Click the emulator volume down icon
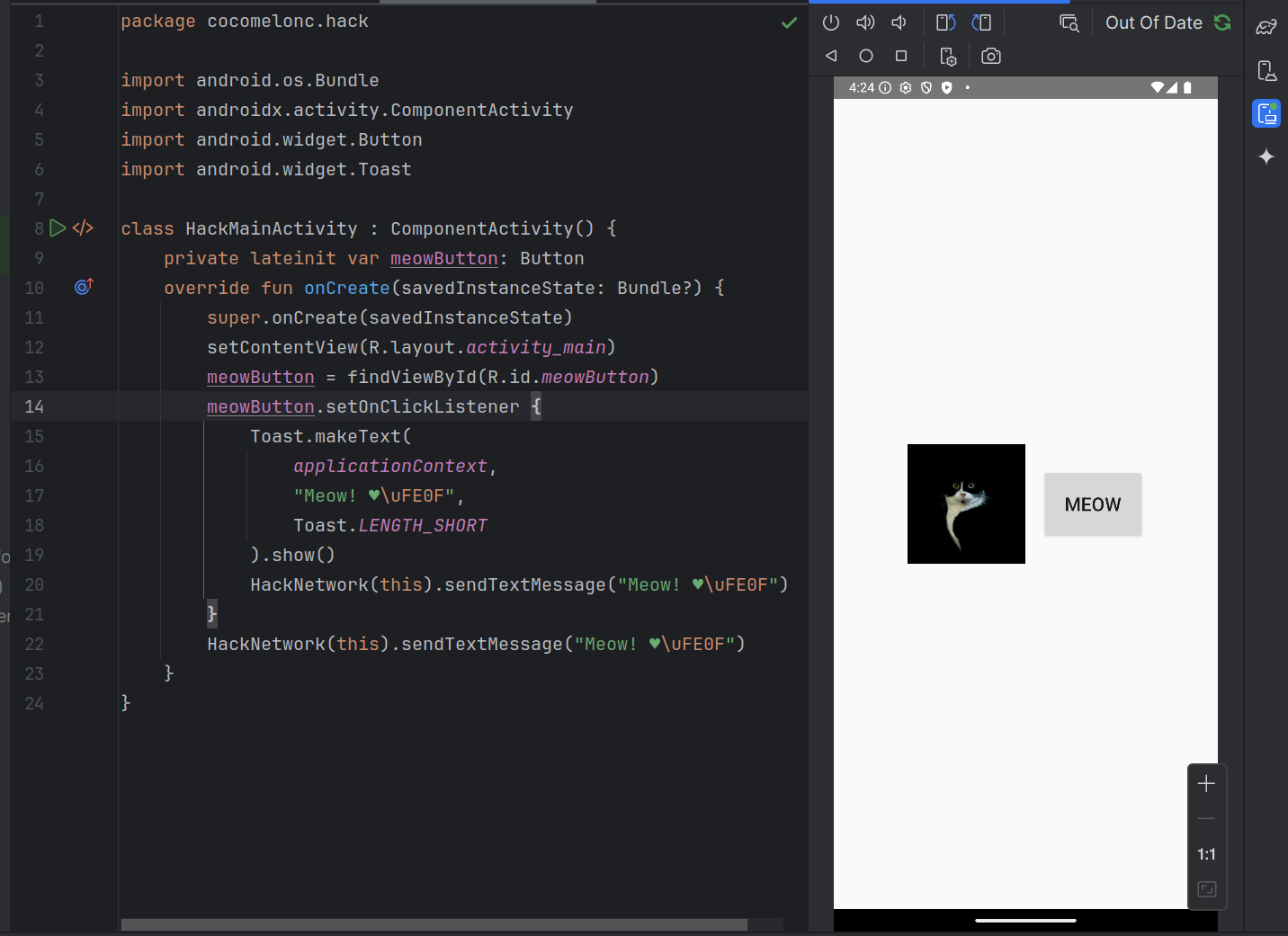Image resolution: width=1288 pixels, height=936 pixels. point(899,22)
